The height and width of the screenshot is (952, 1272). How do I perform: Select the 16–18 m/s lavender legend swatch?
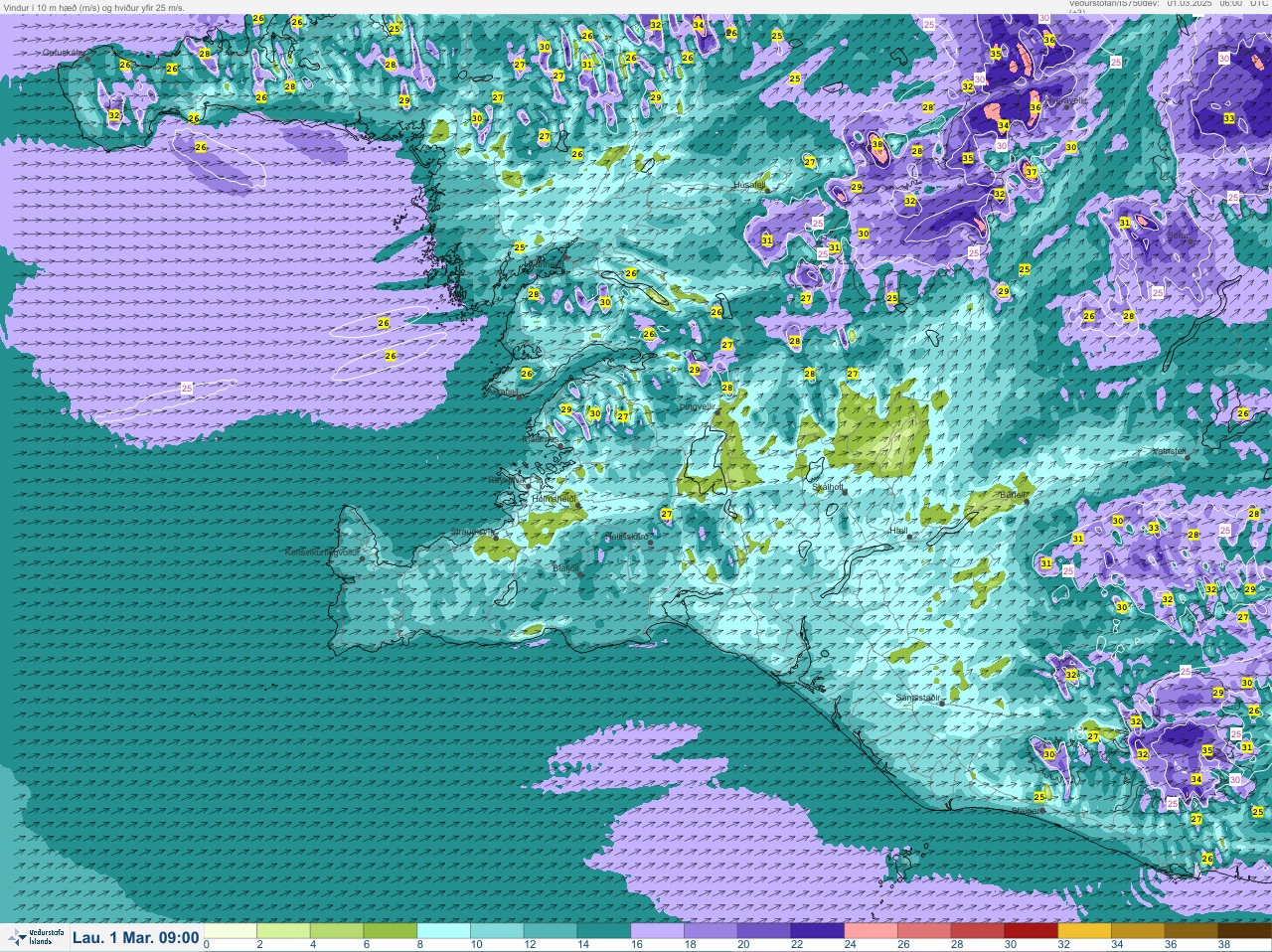pyautogui.click(x=658, y=931)
